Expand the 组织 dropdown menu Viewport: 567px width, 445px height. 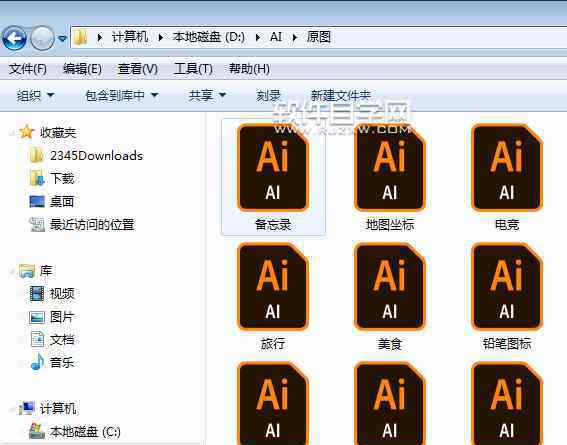point(35,95)
